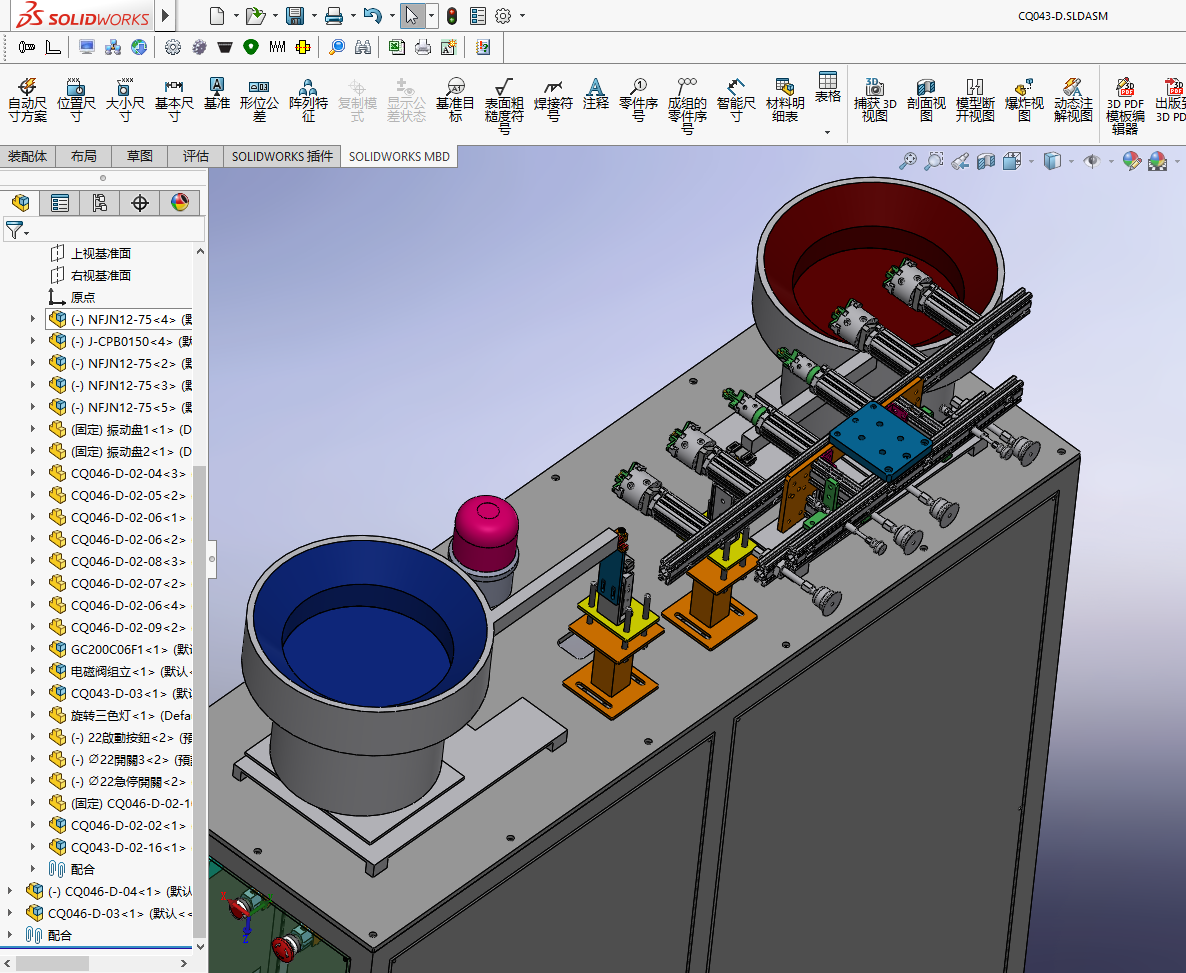The width and height of the screenshot is (1186, 973).
Task: Open the tree filter dropdown
Action: pos(17,229)
